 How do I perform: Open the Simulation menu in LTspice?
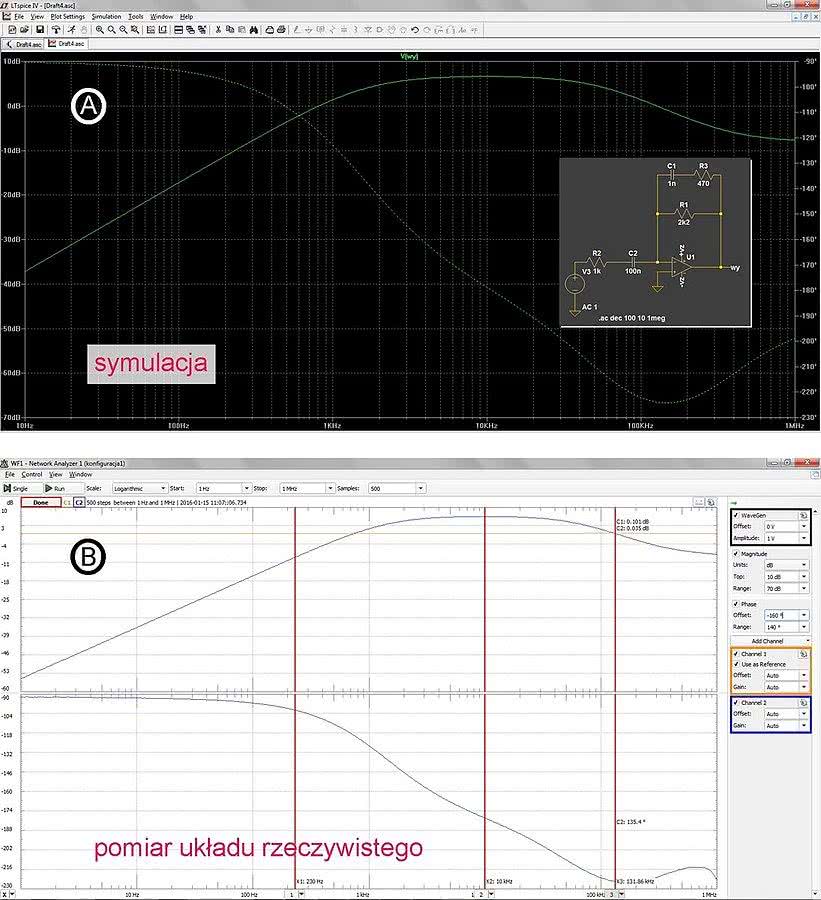point(106,17)
